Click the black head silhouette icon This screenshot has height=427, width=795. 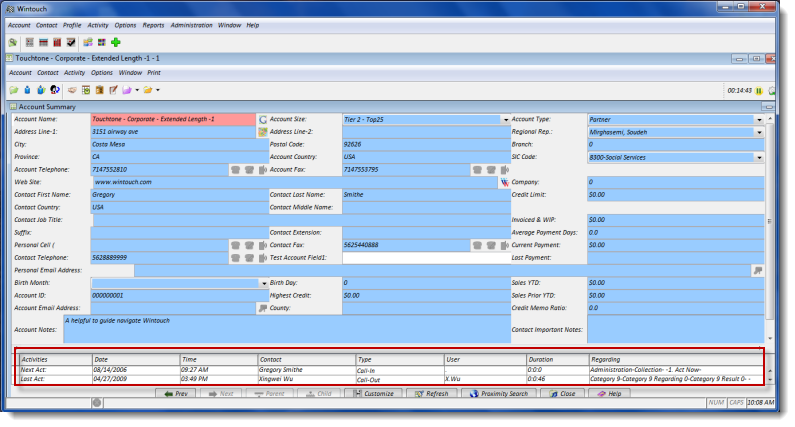click(54, 90)
